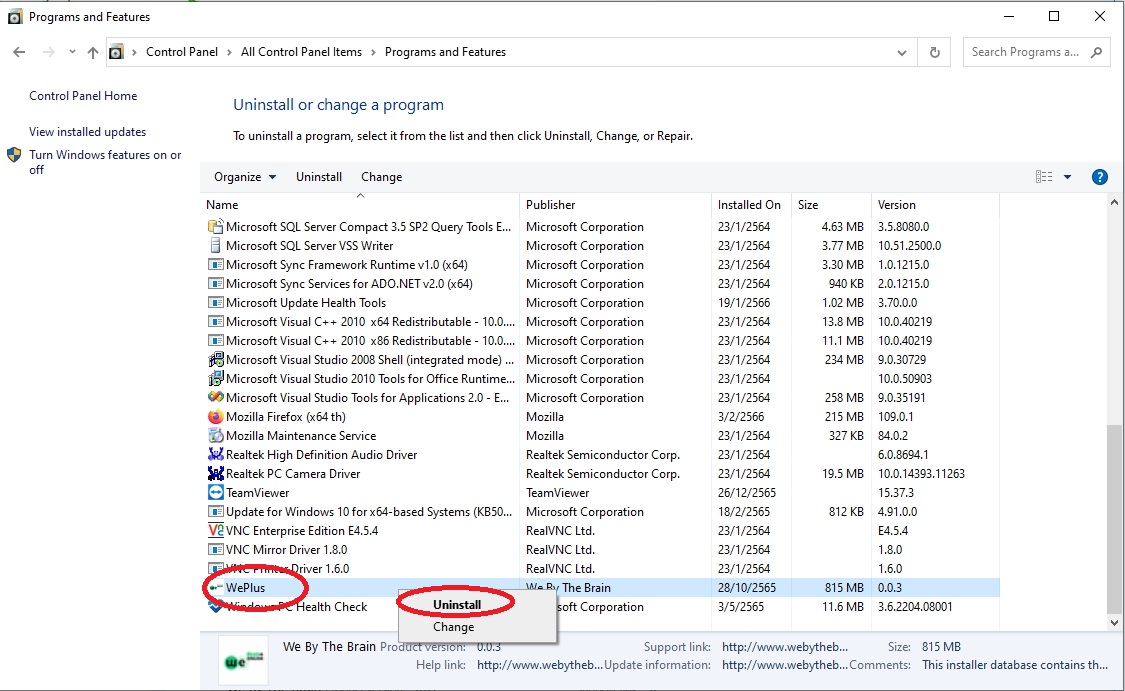Click the Visual Studio 2008 Shell icon
This screenshot has width=1125, height=691.
coord(215,359)
